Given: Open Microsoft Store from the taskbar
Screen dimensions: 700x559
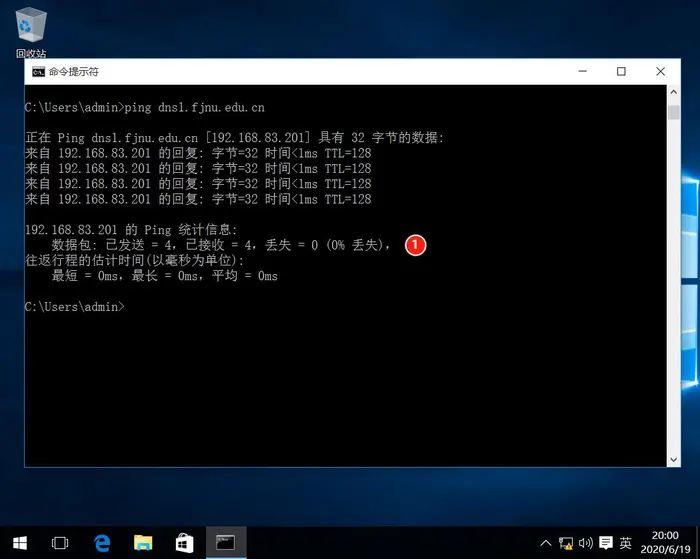Looking at the screenshot, I should (x=184, y=543).
